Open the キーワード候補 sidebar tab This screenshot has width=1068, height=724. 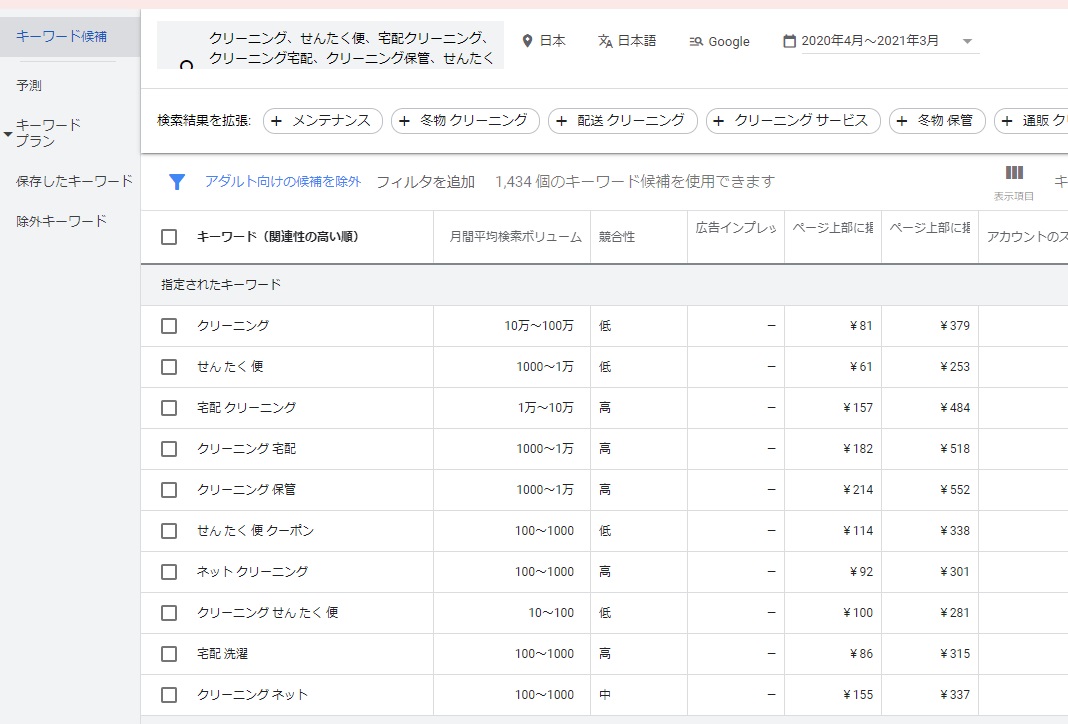point(62,37)
